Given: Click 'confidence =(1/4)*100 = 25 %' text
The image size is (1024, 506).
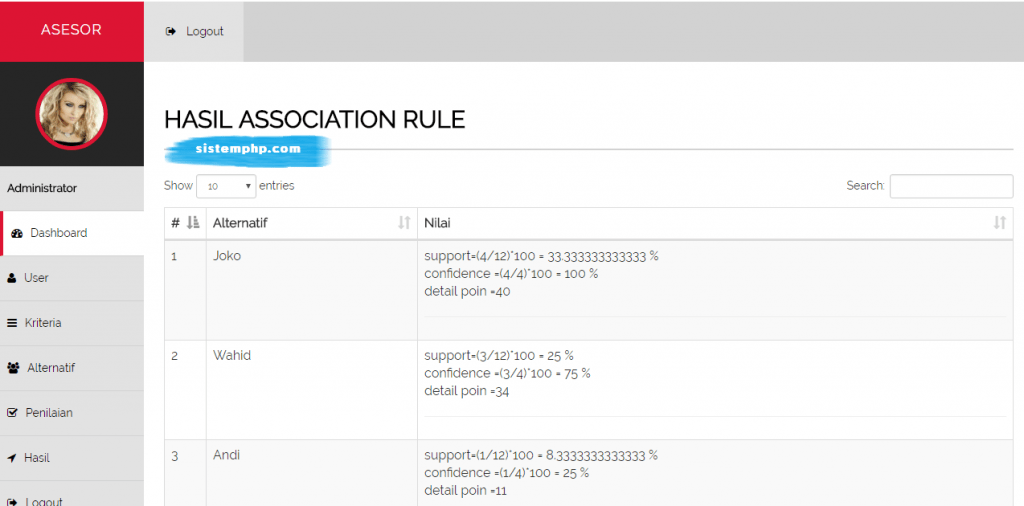Looking at the screenshot, I should 506,473.
